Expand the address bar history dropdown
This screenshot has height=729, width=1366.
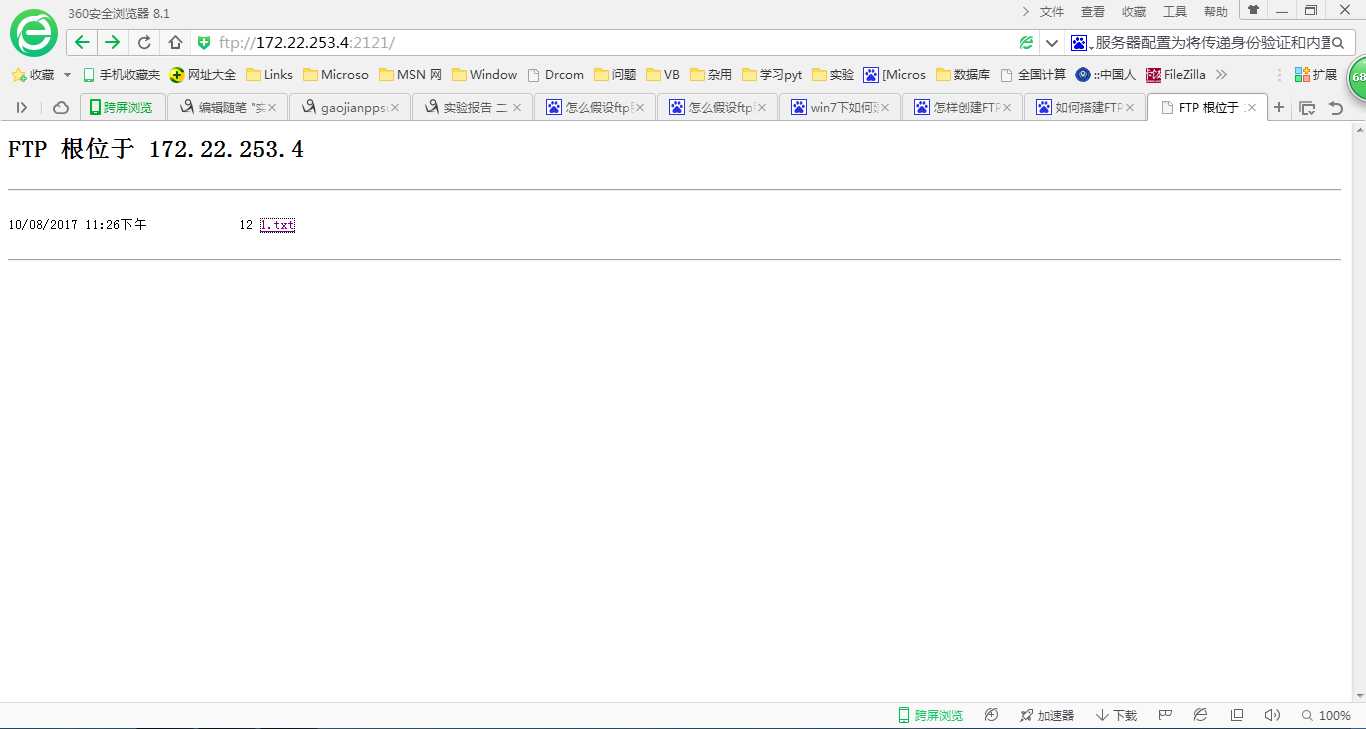pos(1051,43)
